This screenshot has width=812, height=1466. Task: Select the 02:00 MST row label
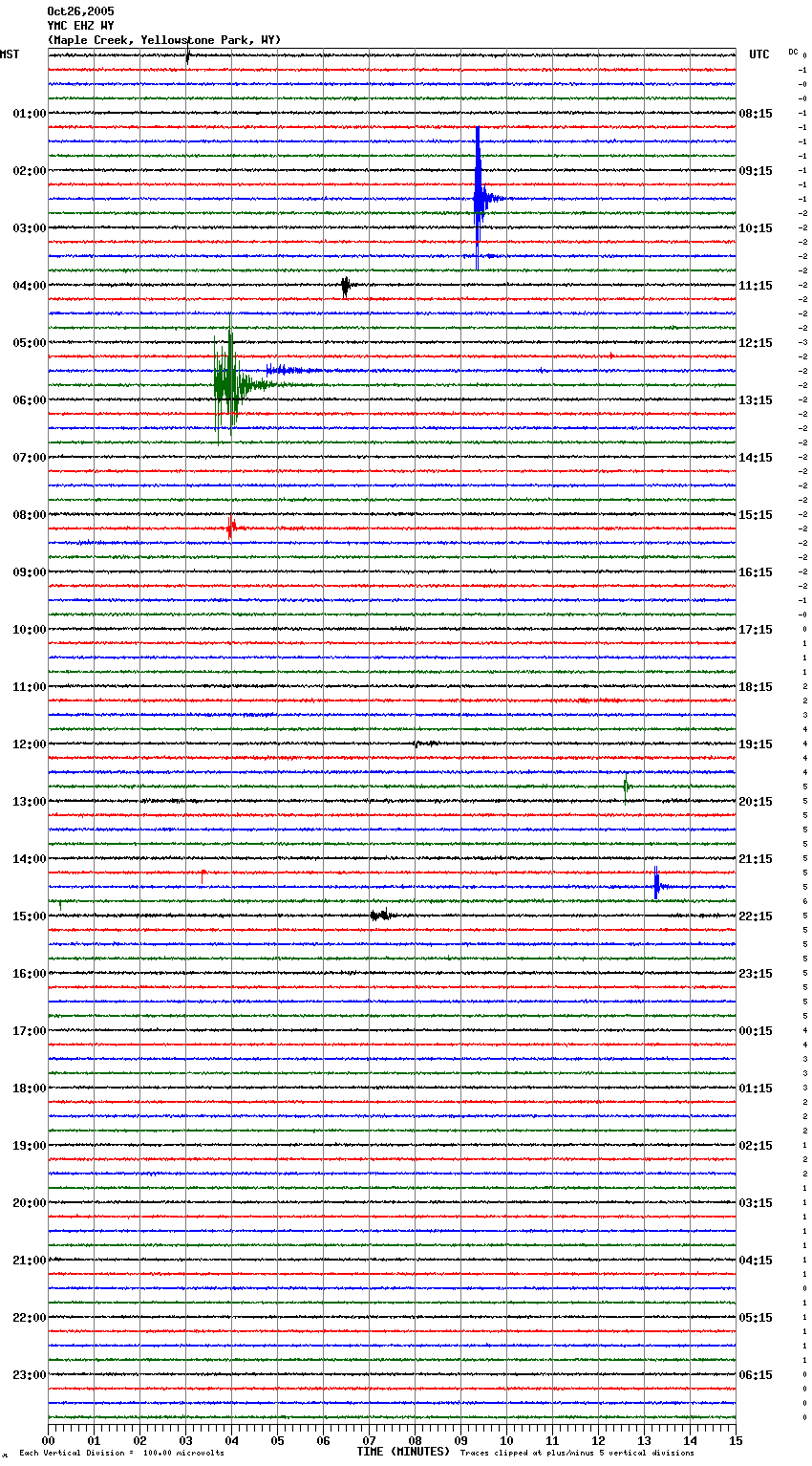[30, 171]
